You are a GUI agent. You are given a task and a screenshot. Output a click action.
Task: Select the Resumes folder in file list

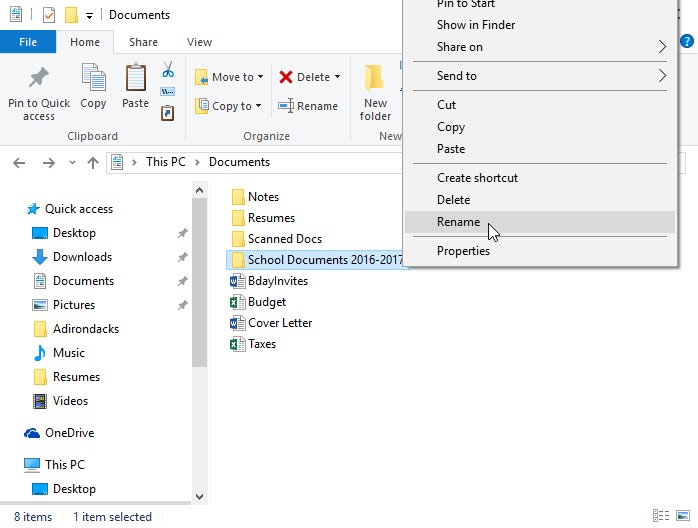coord(263,218)
